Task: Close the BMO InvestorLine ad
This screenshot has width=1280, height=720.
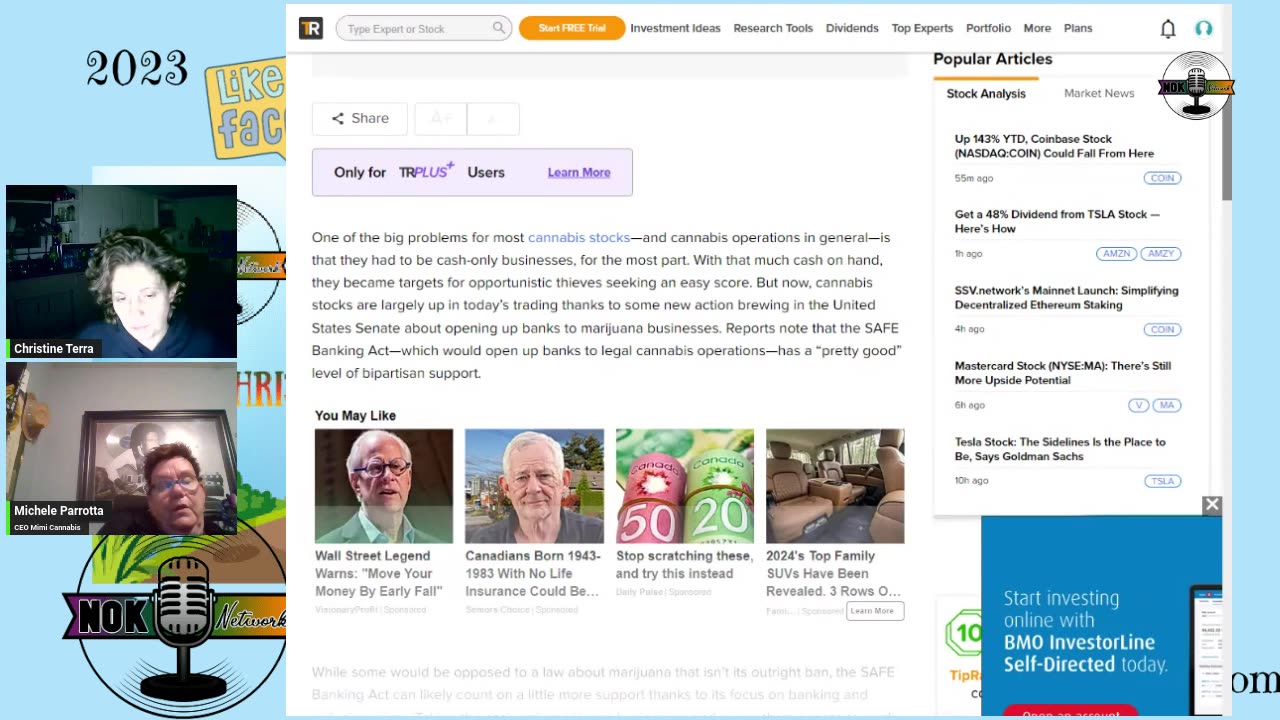Action: pyautogui.click(x=1212, y=505)
